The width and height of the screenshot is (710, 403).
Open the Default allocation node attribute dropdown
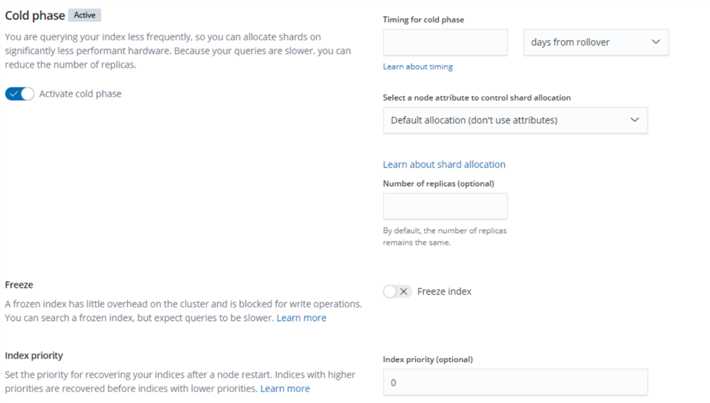(x=515, y=120)
